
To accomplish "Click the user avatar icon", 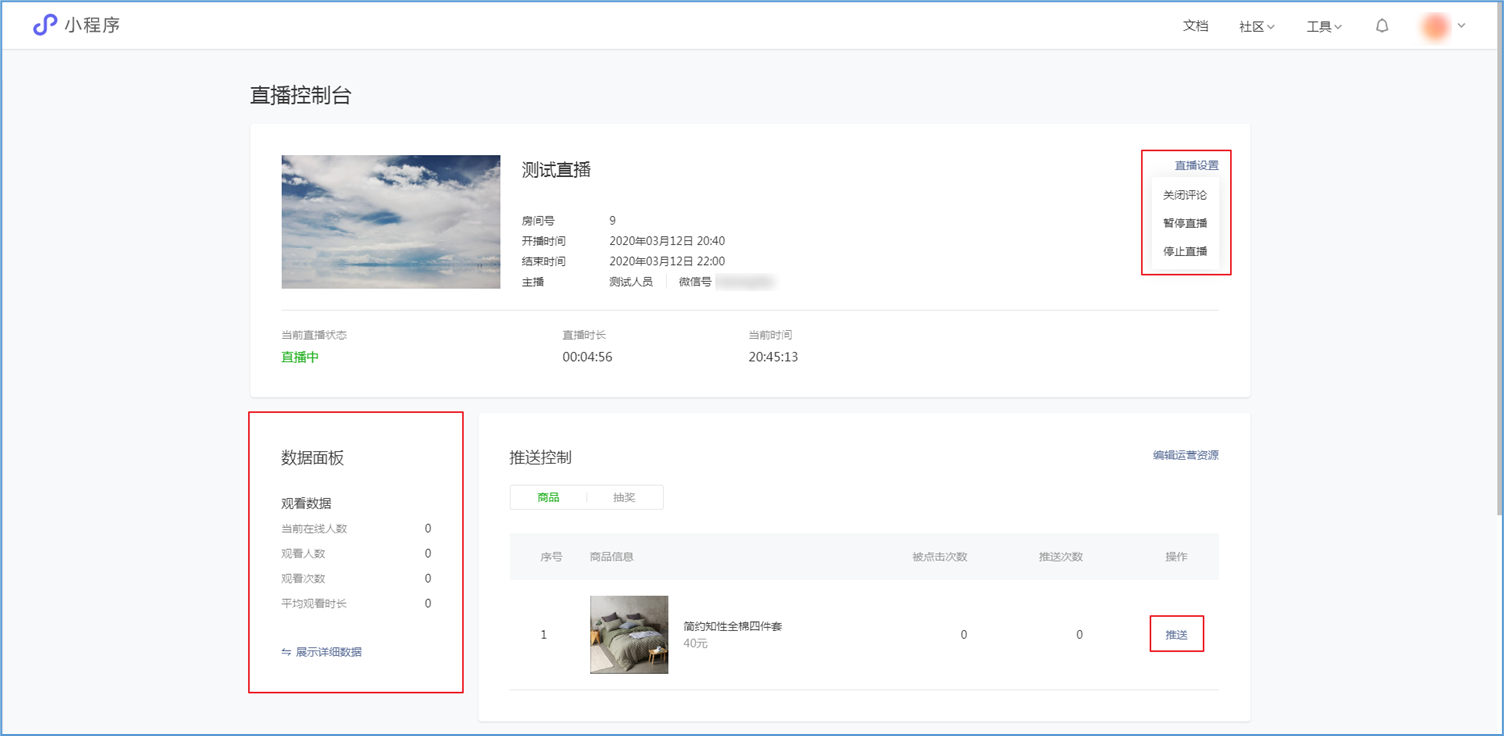I will [1435, 27].
